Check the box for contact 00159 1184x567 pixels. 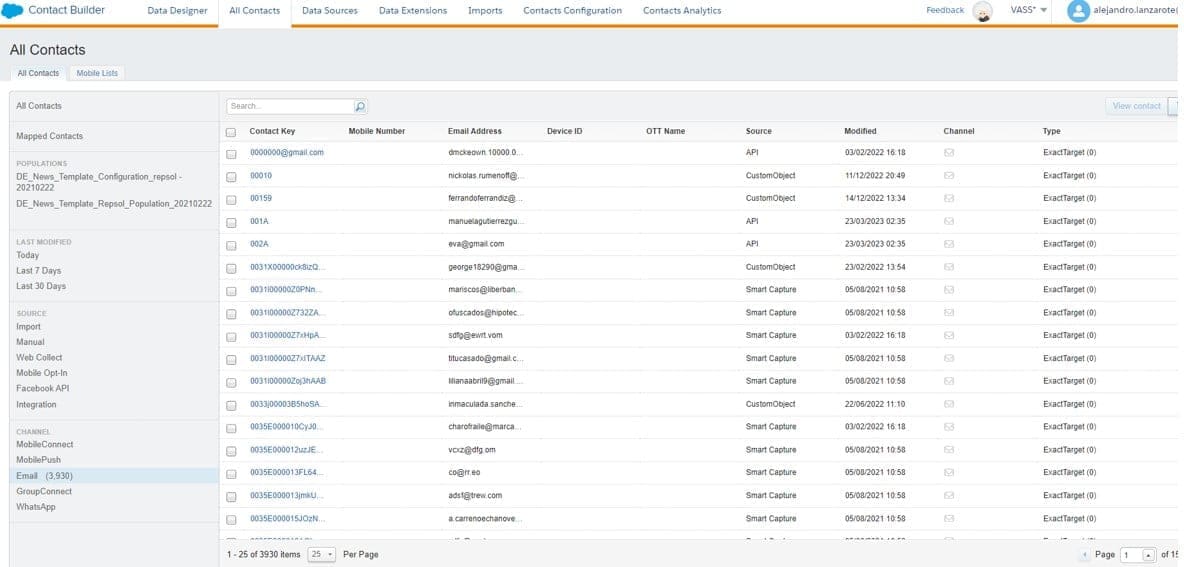[x=231, y=198]
